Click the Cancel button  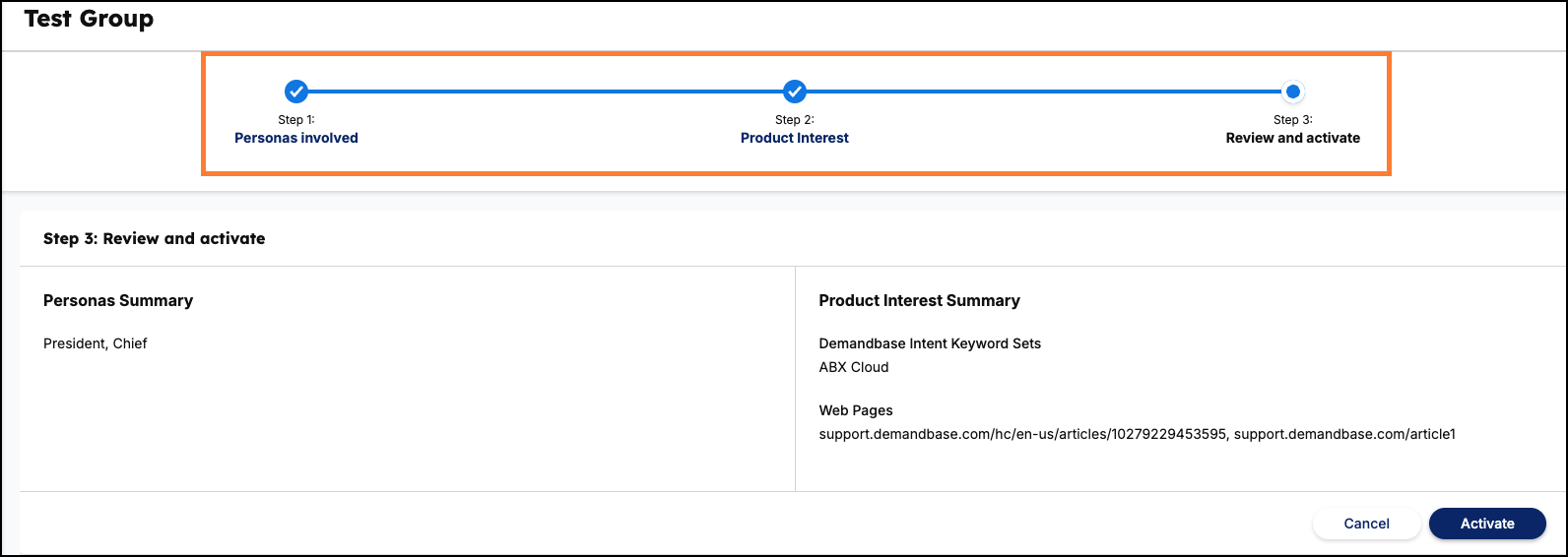[1367, 524]
